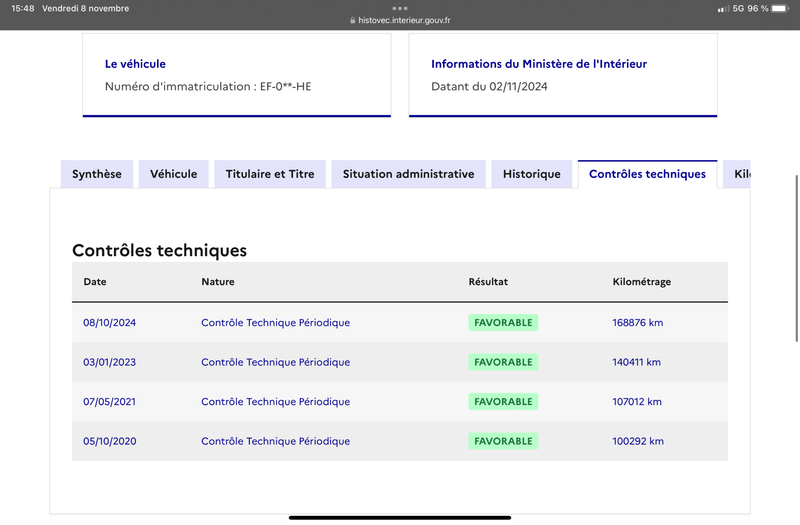This screenshot has height=525, width=800.
Task: Click the Le véhicule card title
Action: click(x=135, y=64)
